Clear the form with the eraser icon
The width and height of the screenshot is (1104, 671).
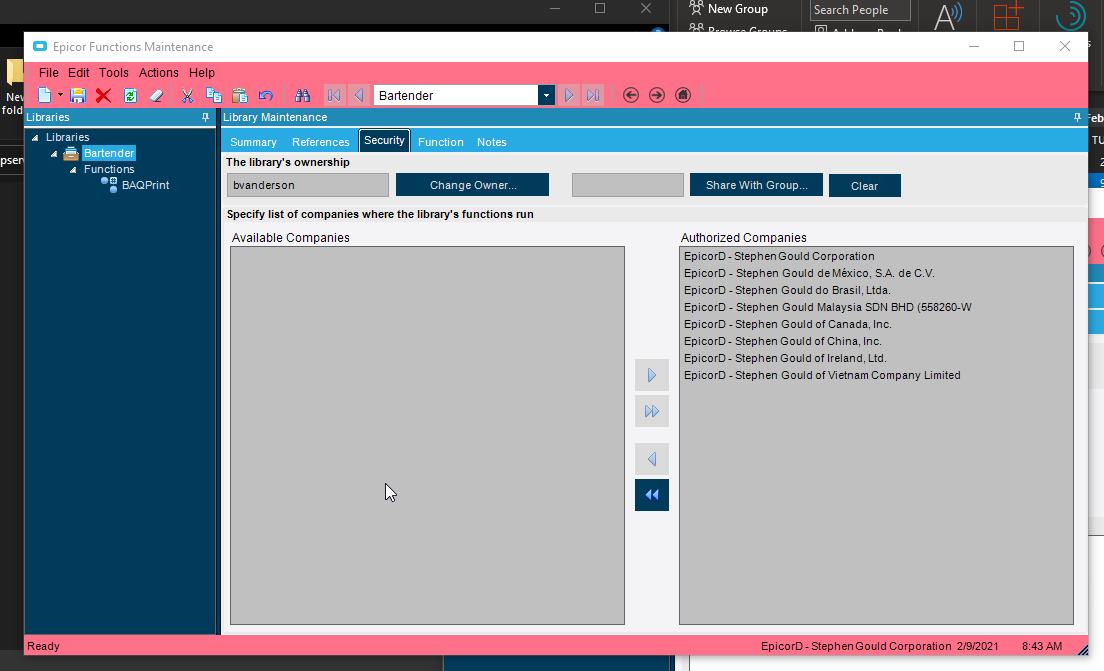coord(156,95)
